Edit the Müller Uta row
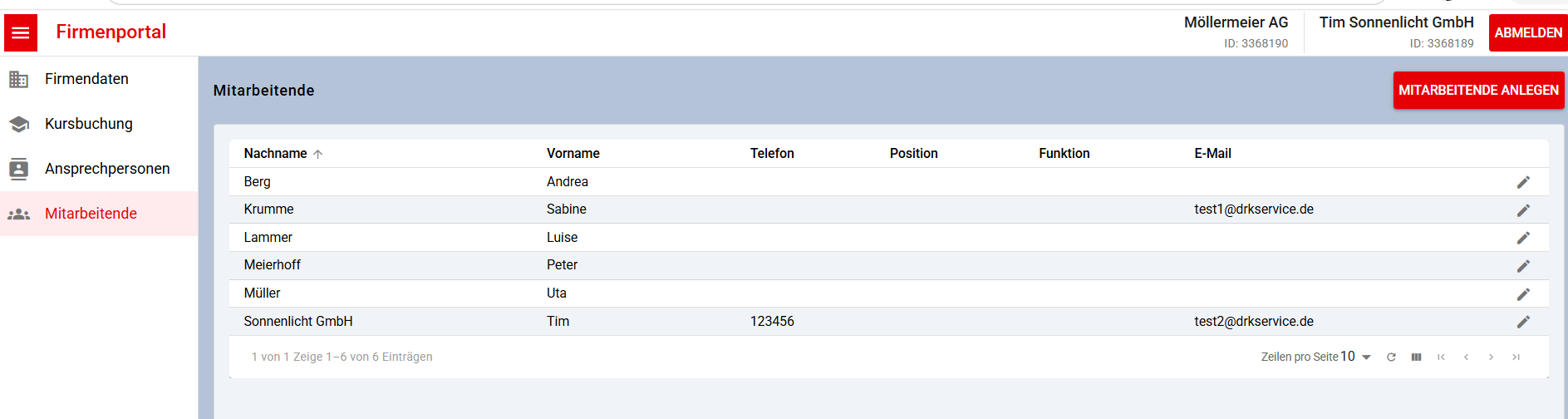The width and height of the screenshot is (1568, 419). tap(1523, 294)
